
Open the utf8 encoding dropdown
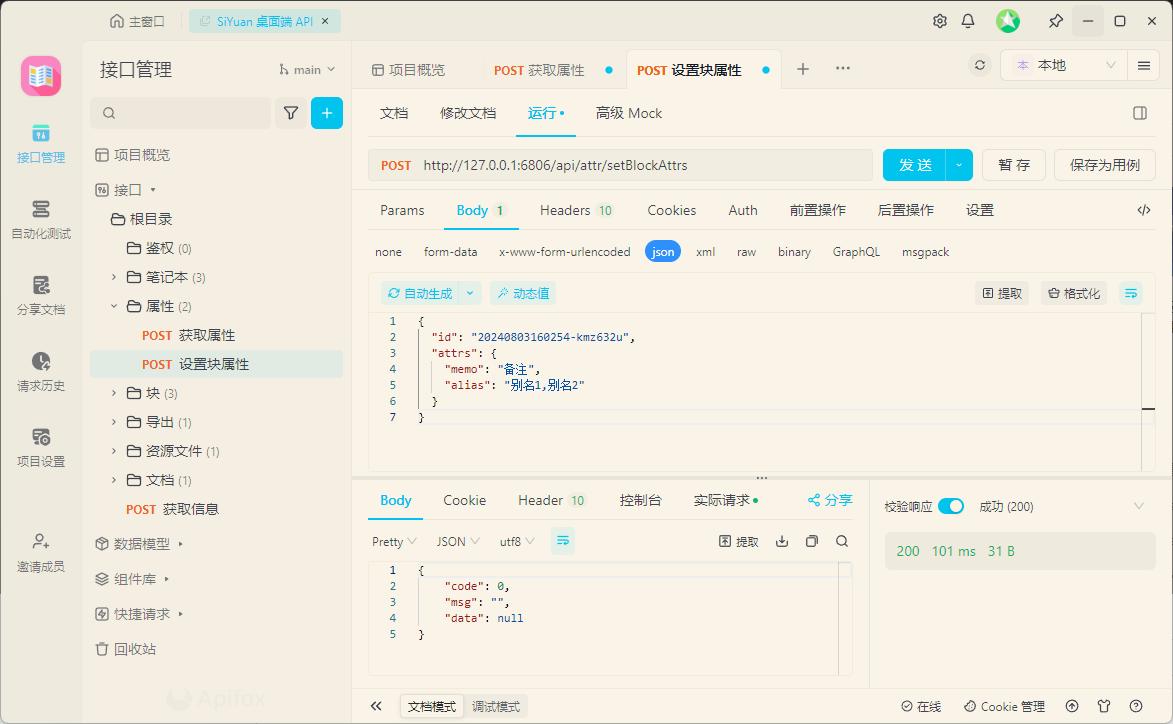(517, 542)
